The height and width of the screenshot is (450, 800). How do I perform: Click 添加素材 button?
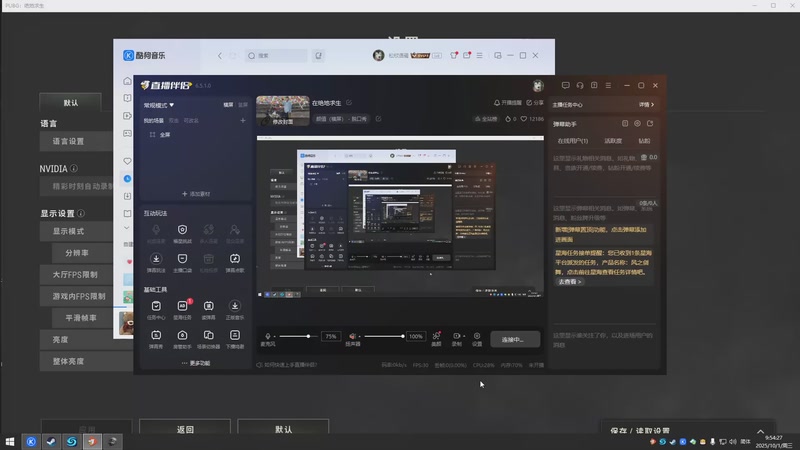tap(196, 194)
